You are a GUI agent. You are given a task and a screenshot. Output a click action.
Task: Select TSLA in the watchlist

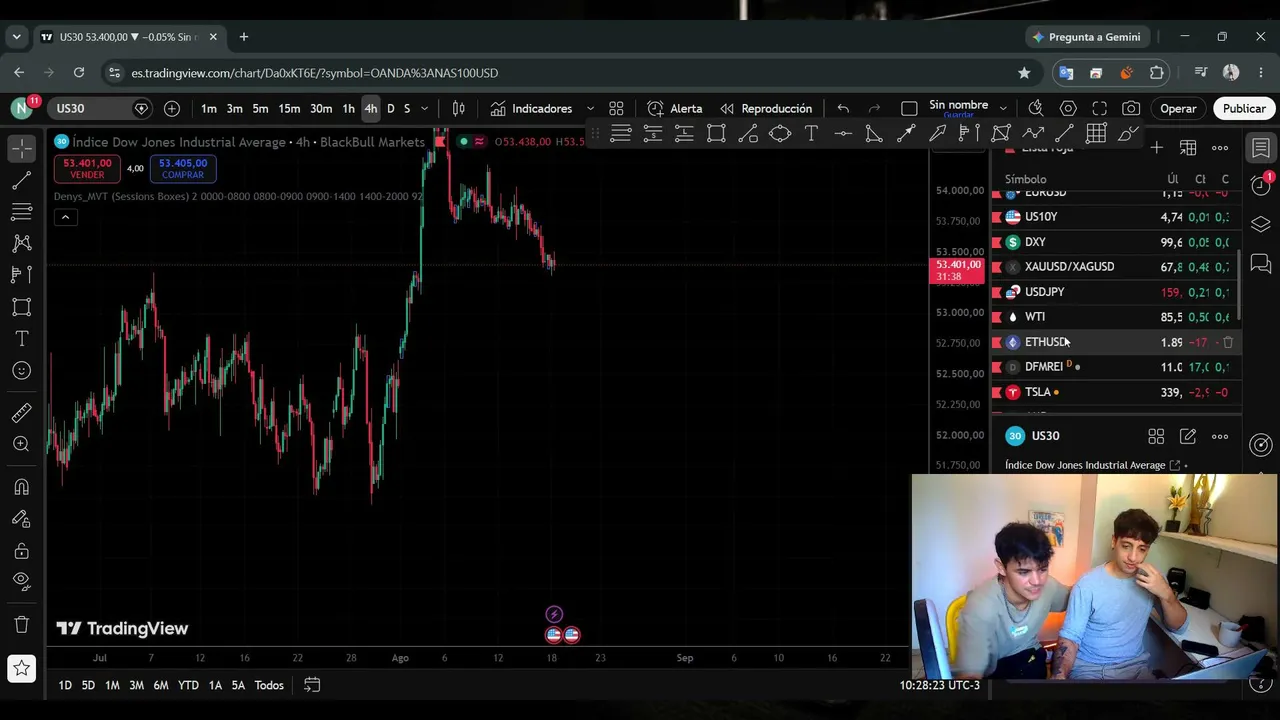point(1115,392)
